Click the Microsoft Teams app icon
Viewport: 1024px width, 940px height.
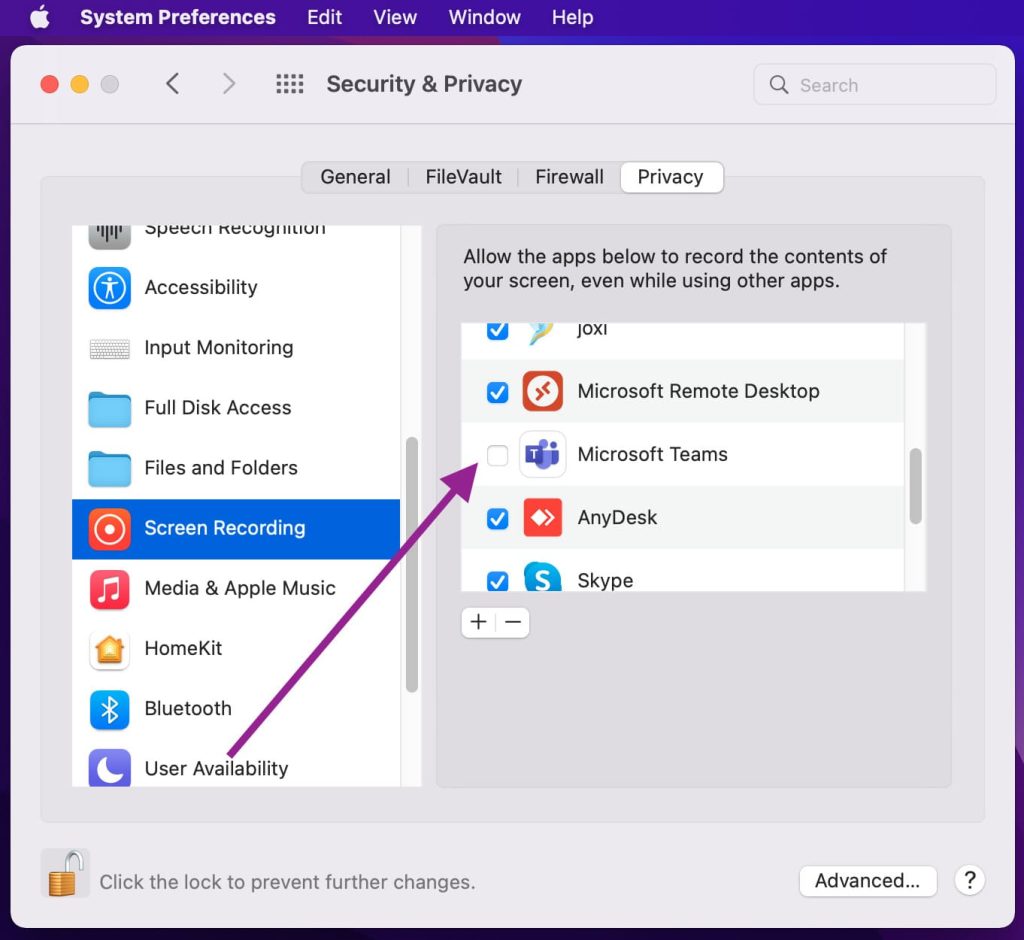click(x=542, y=455)
